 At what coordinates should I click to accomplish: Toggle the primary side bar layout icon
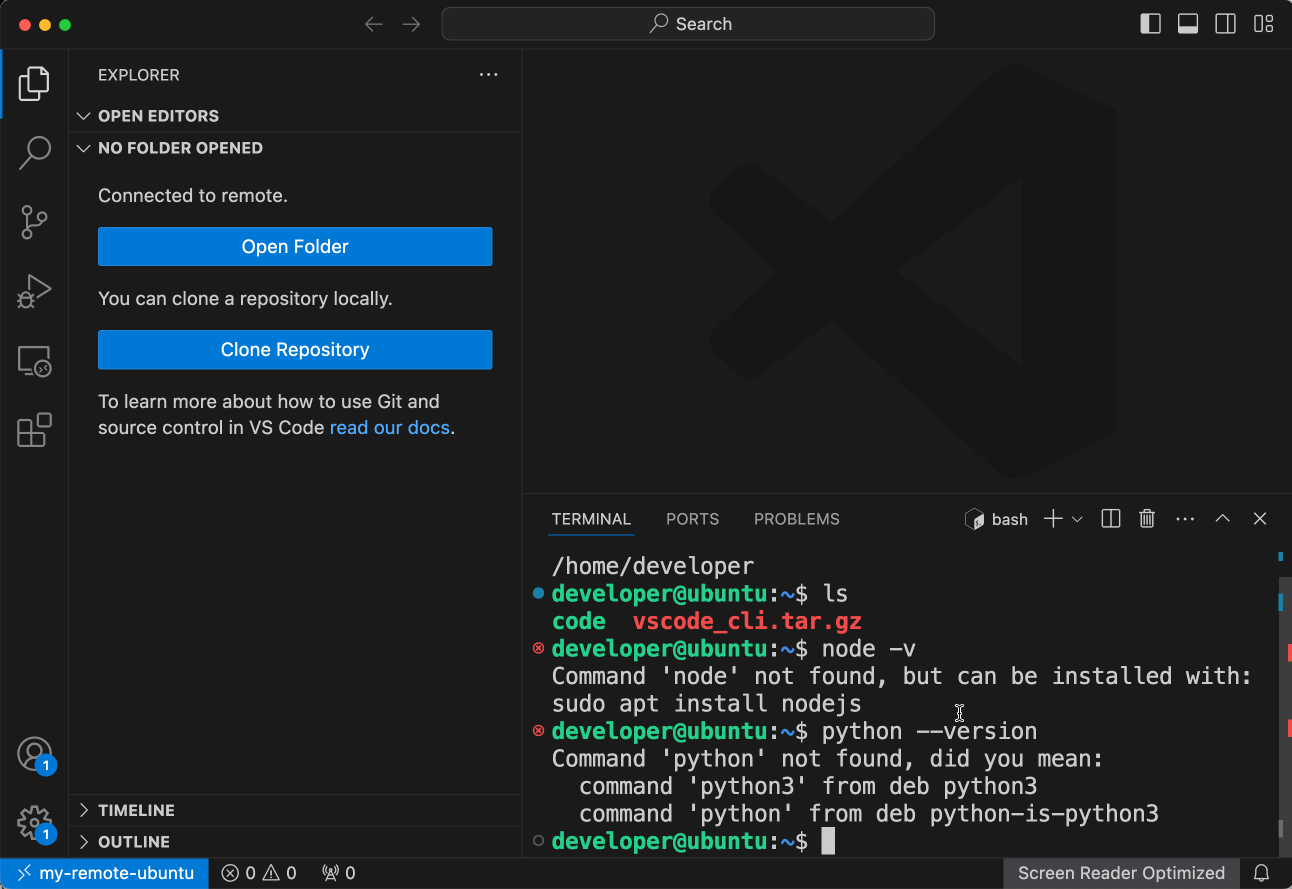pyautogui.click(x=1150, y=24)
